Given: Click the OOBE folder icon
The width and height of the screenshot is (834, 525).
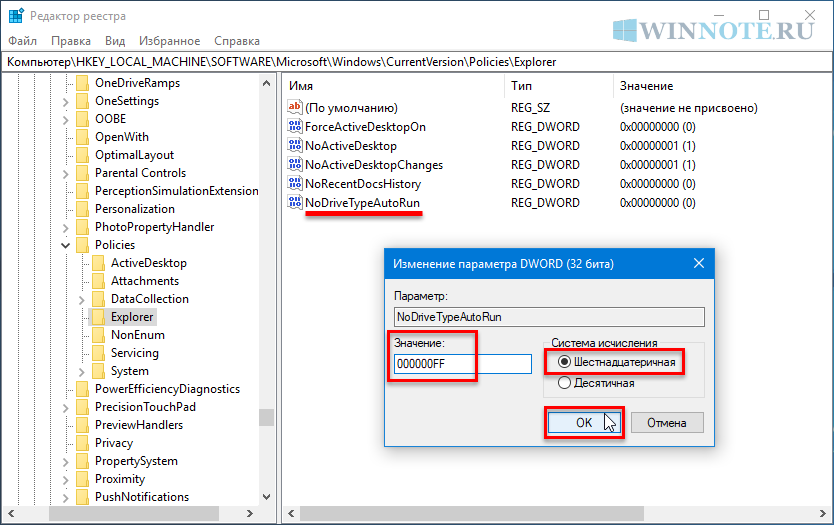Looking at the screenshot, I should 82,119.
